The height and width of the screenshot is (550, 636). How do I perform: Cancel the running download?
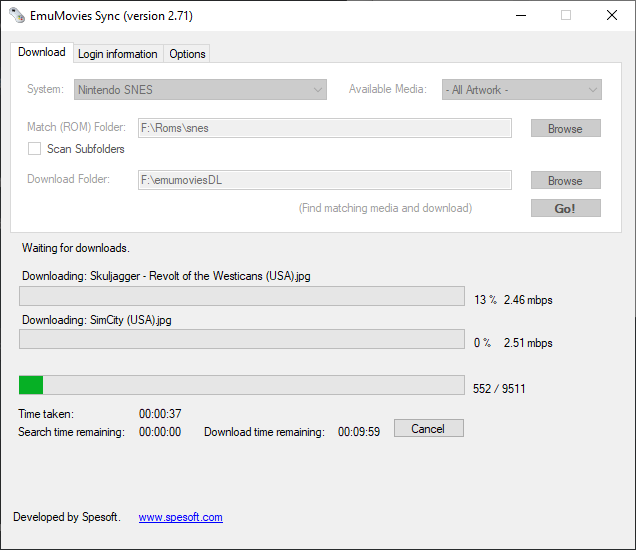click(x=428, y=428)
